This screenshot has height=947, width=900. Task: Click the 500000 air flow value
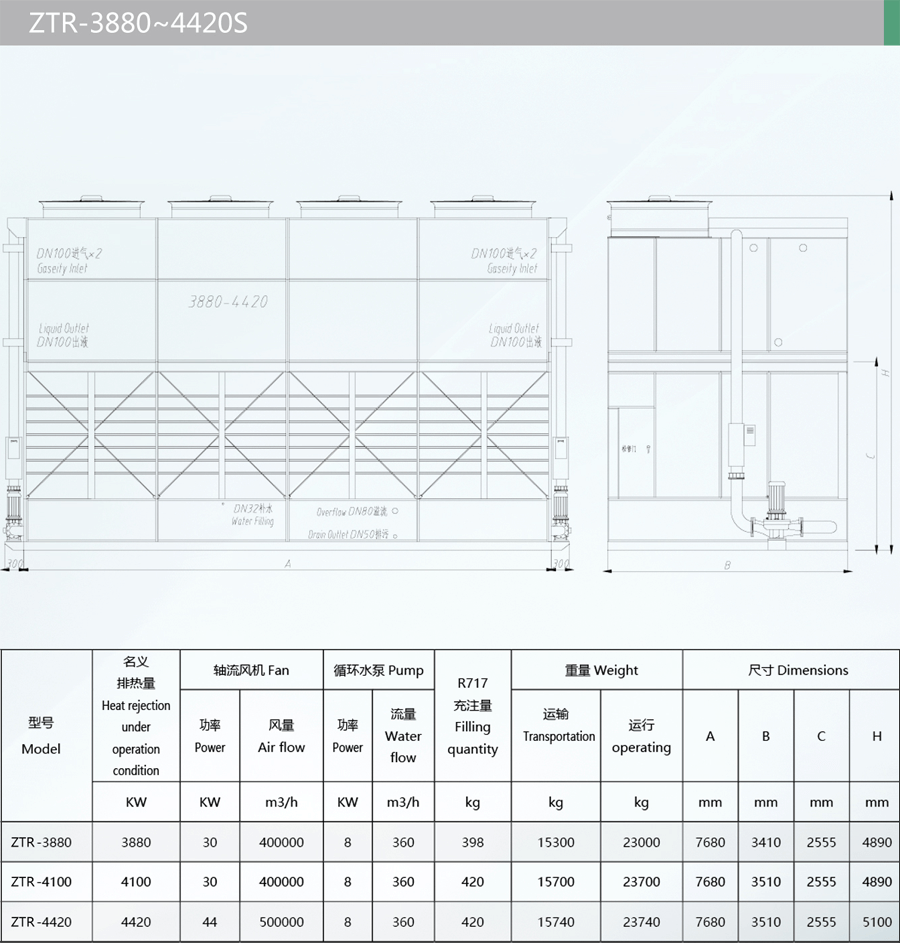tap(281, 921)
